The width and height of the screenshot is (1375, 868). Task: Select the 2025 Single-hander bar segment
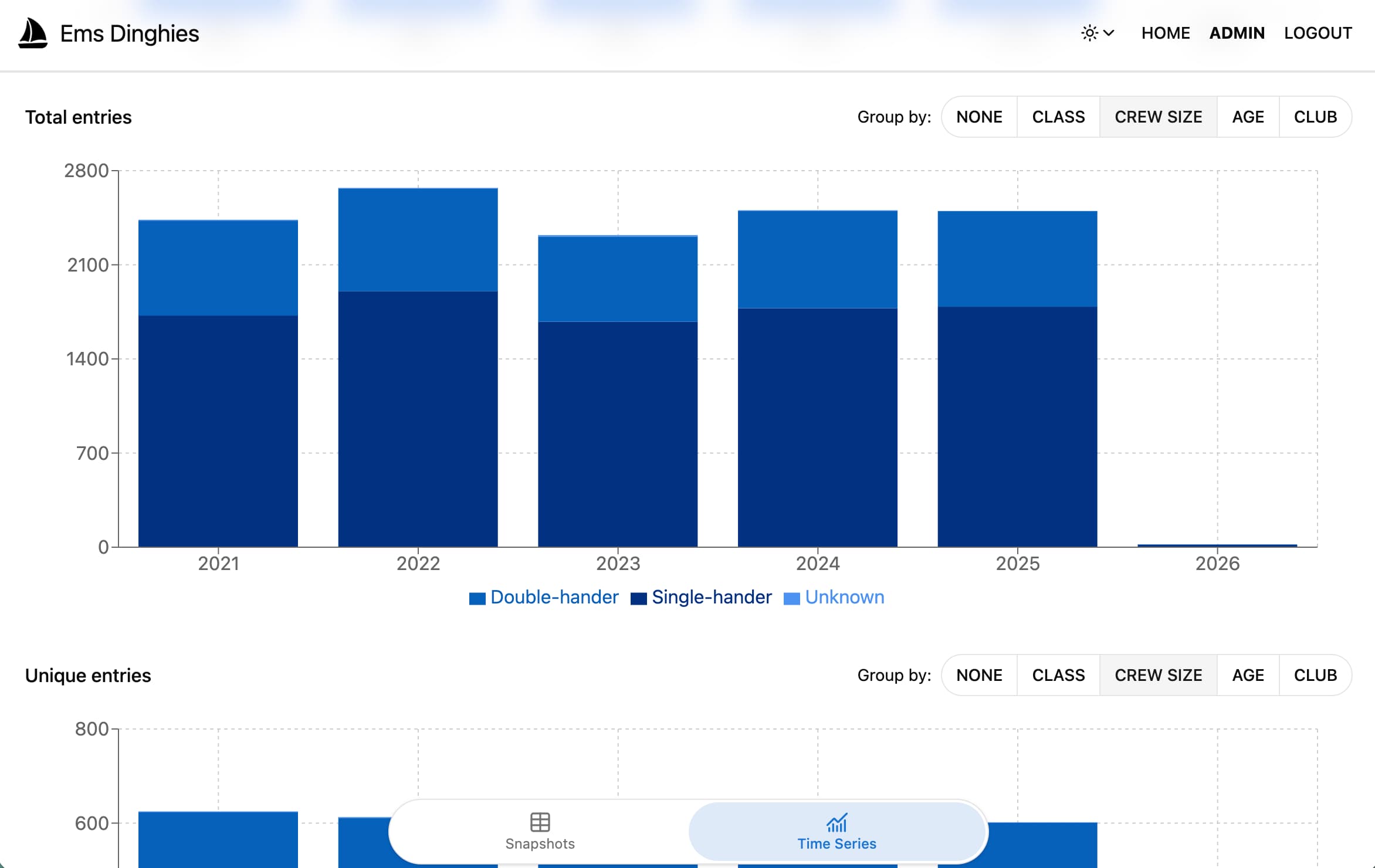pos(1018,427)
